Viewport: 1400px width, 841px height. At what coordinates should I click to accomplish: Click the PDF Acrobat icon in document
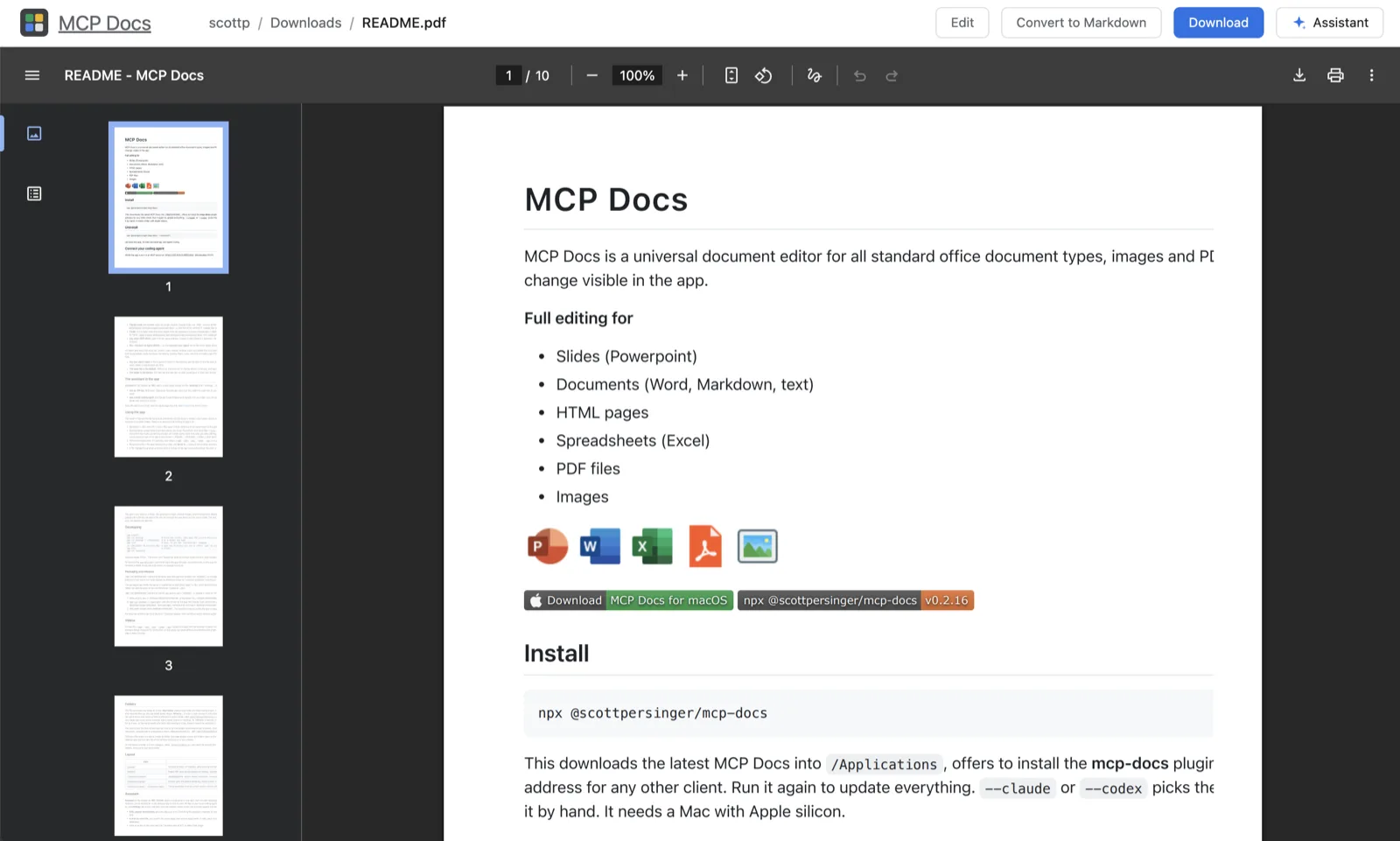point(705,546)
